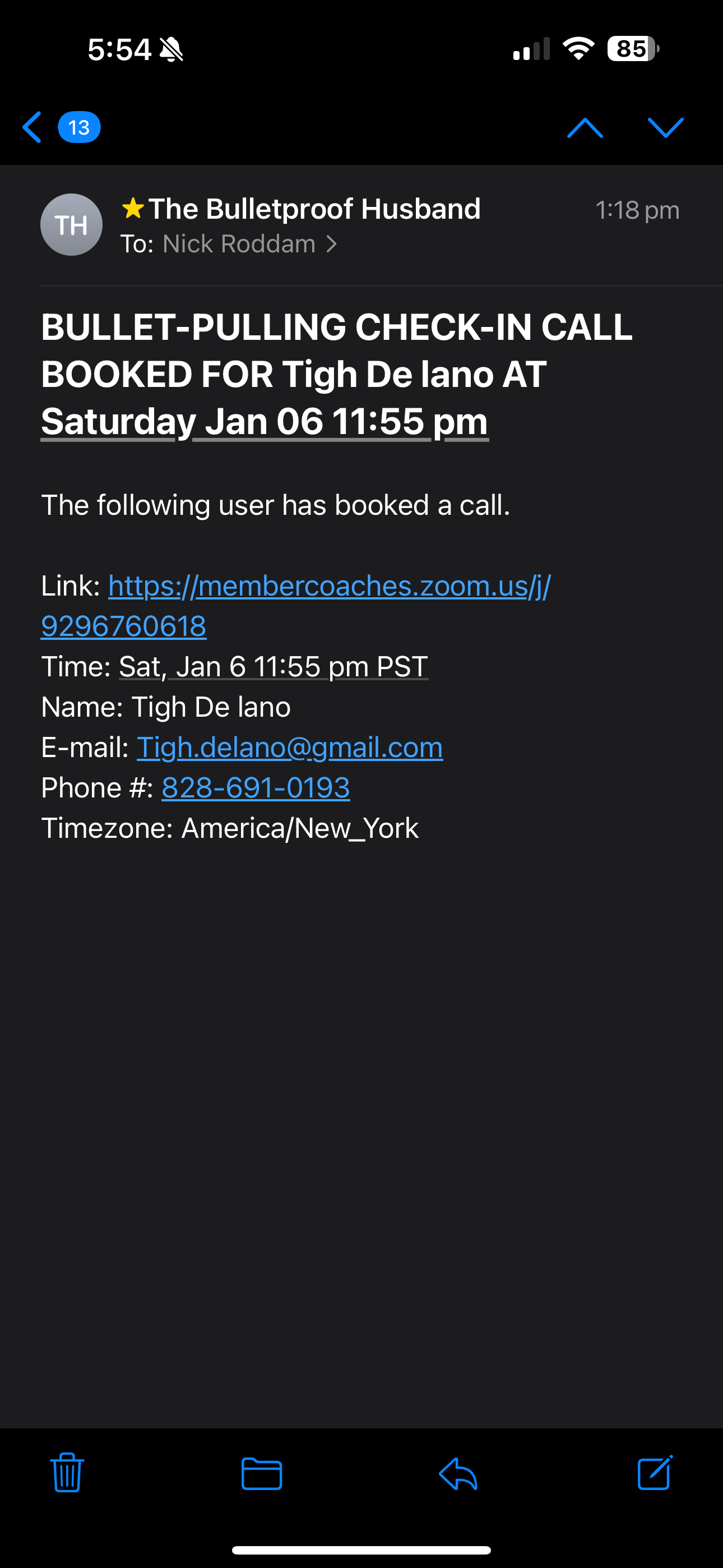
Task: Tap the status bar clock showing 5:54
Action: click(x=119, y=49)
